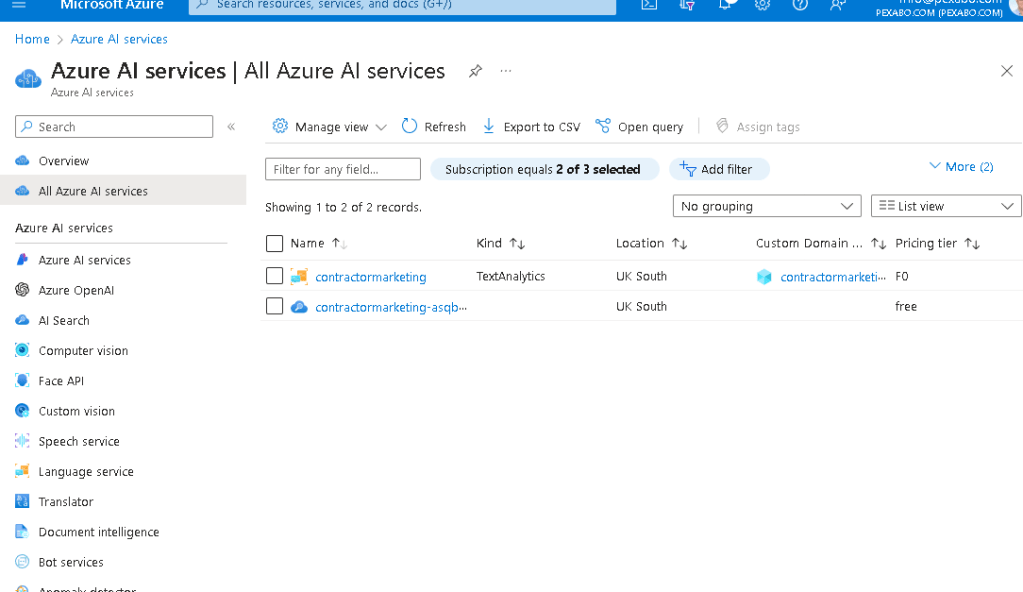Click the global Search resources bar
Image resolution: width=1023 pixels, height=592 pixels.
[x=403, y=5]
